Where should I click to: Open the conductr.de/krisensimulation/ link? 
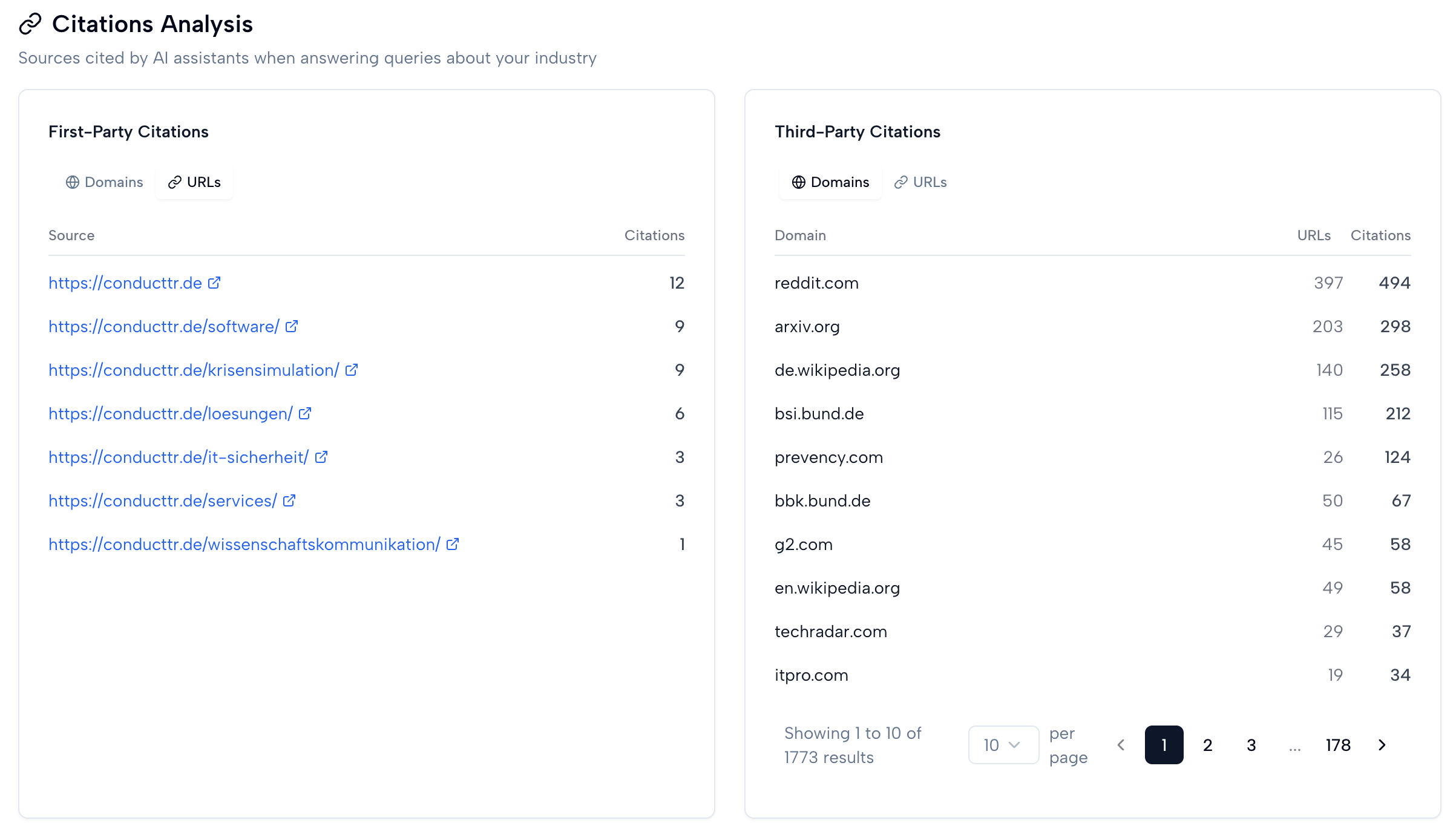coord(194,370)
